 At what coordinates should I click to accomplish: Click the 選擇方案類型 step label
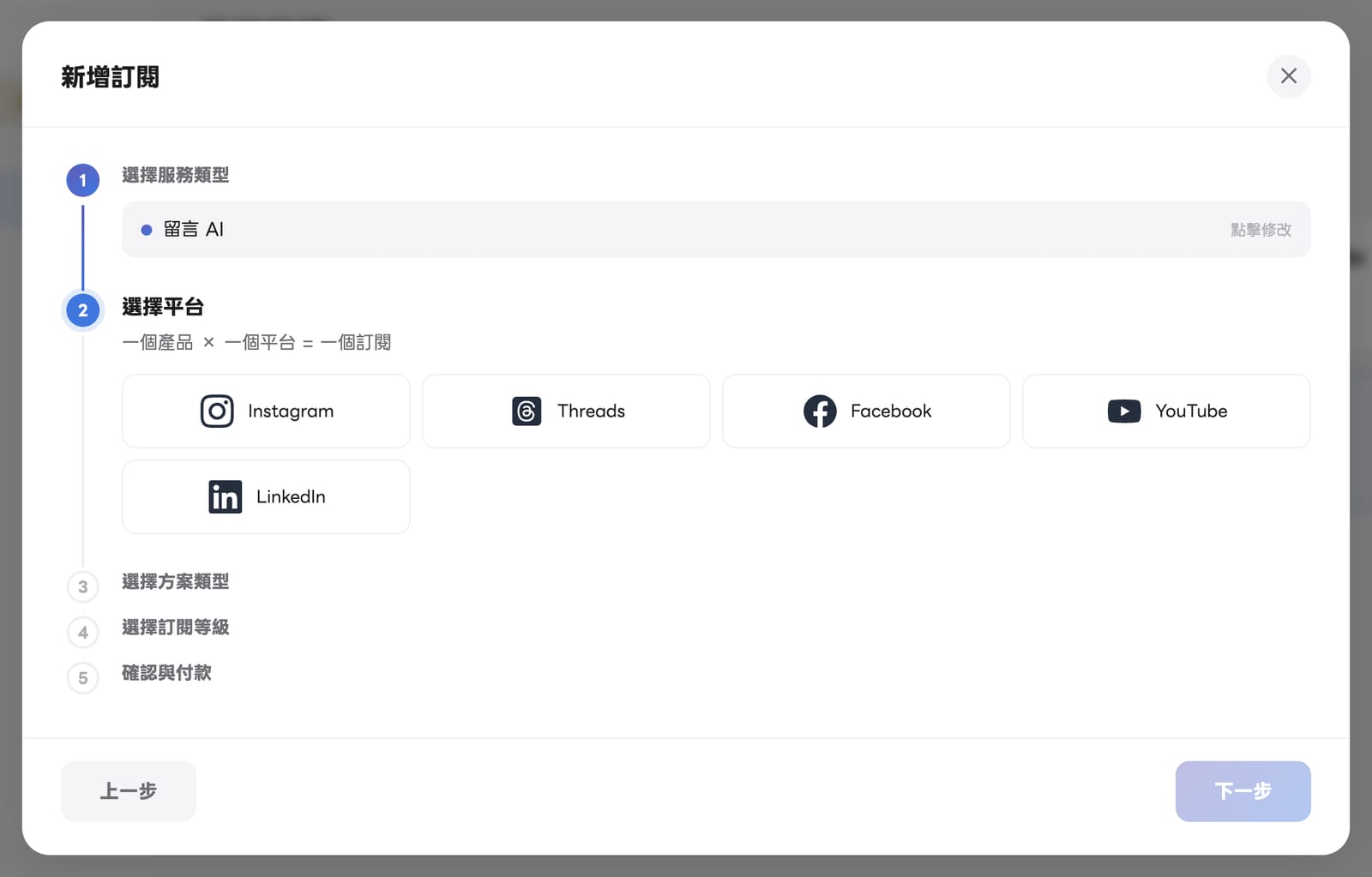pyautogui.click(x=176, y=582)
